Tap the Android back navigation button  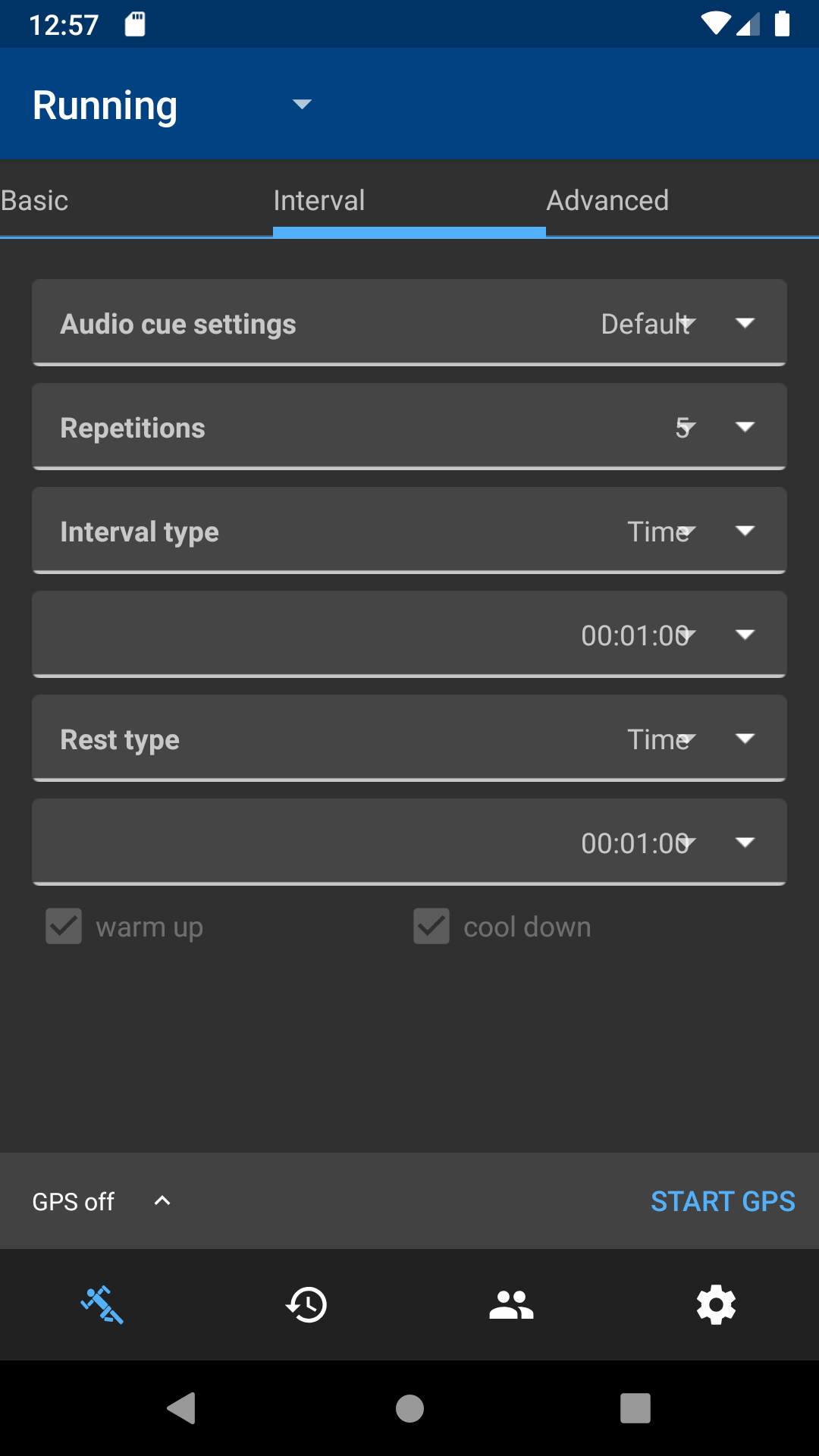[182, 1408]
